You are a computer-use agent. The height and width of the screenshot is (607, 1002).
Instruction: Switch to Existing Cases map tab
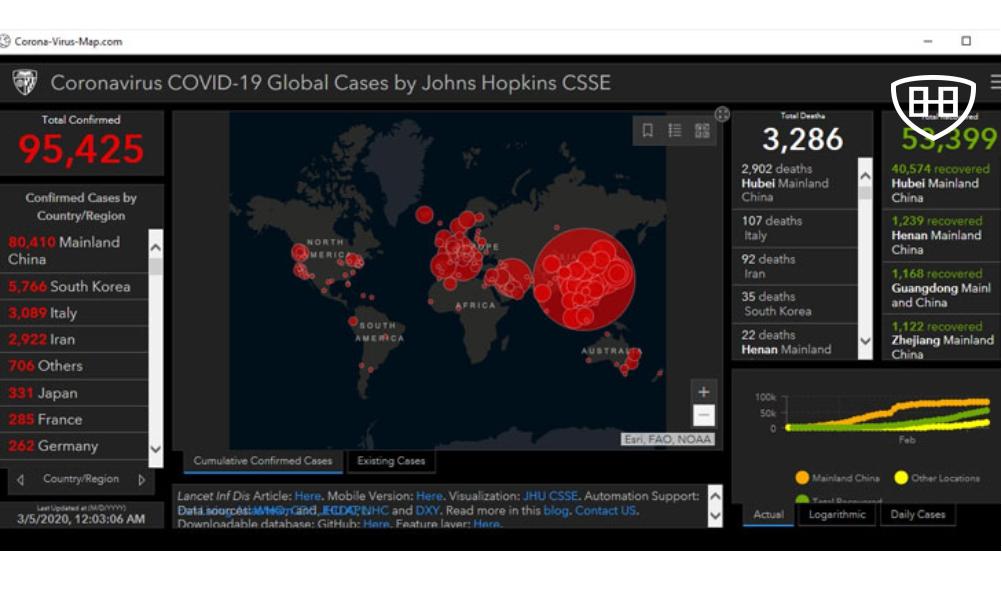pos(390,461)
